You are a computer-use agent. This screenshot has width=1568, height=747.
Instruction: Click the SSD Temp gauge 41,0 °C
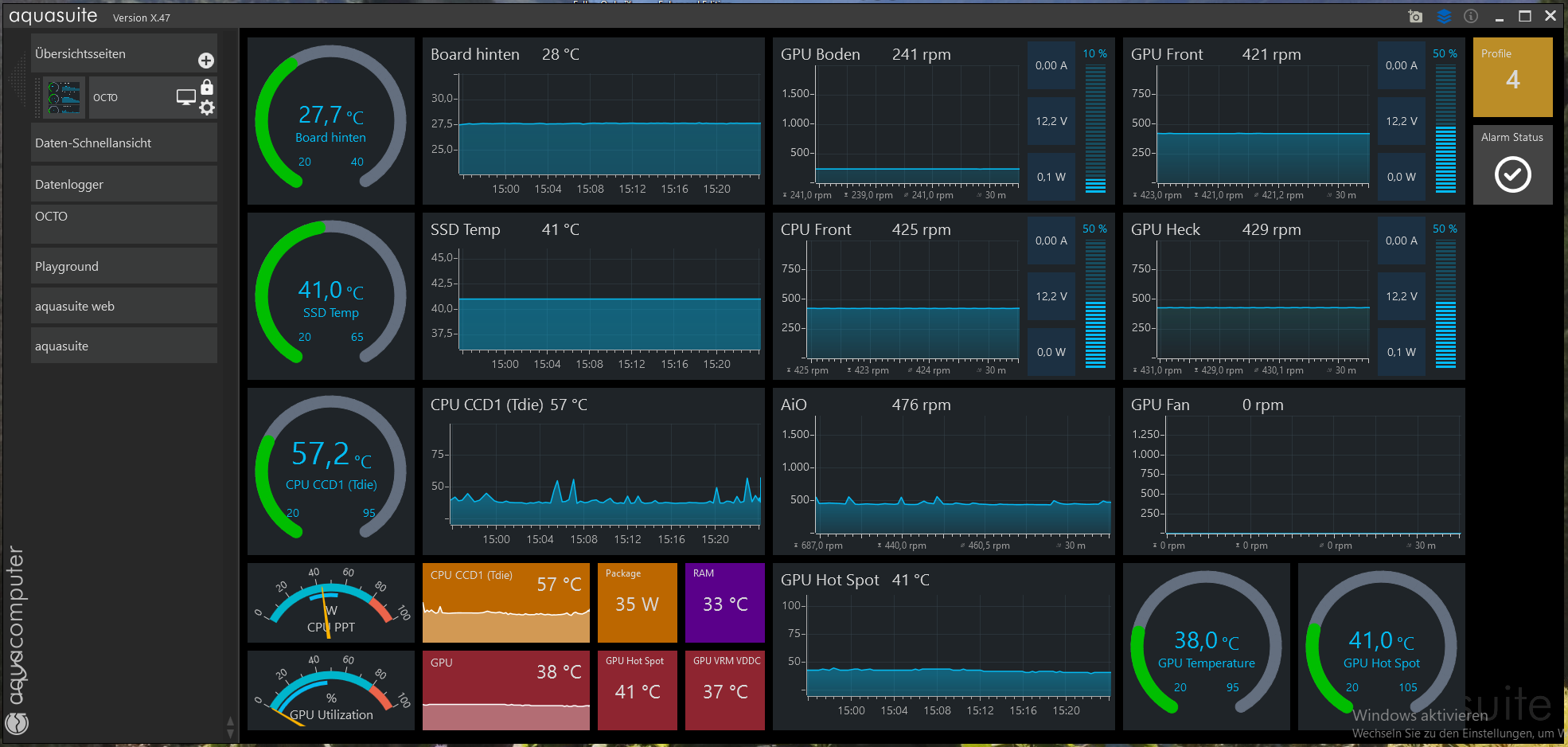[x=331, y=296]
